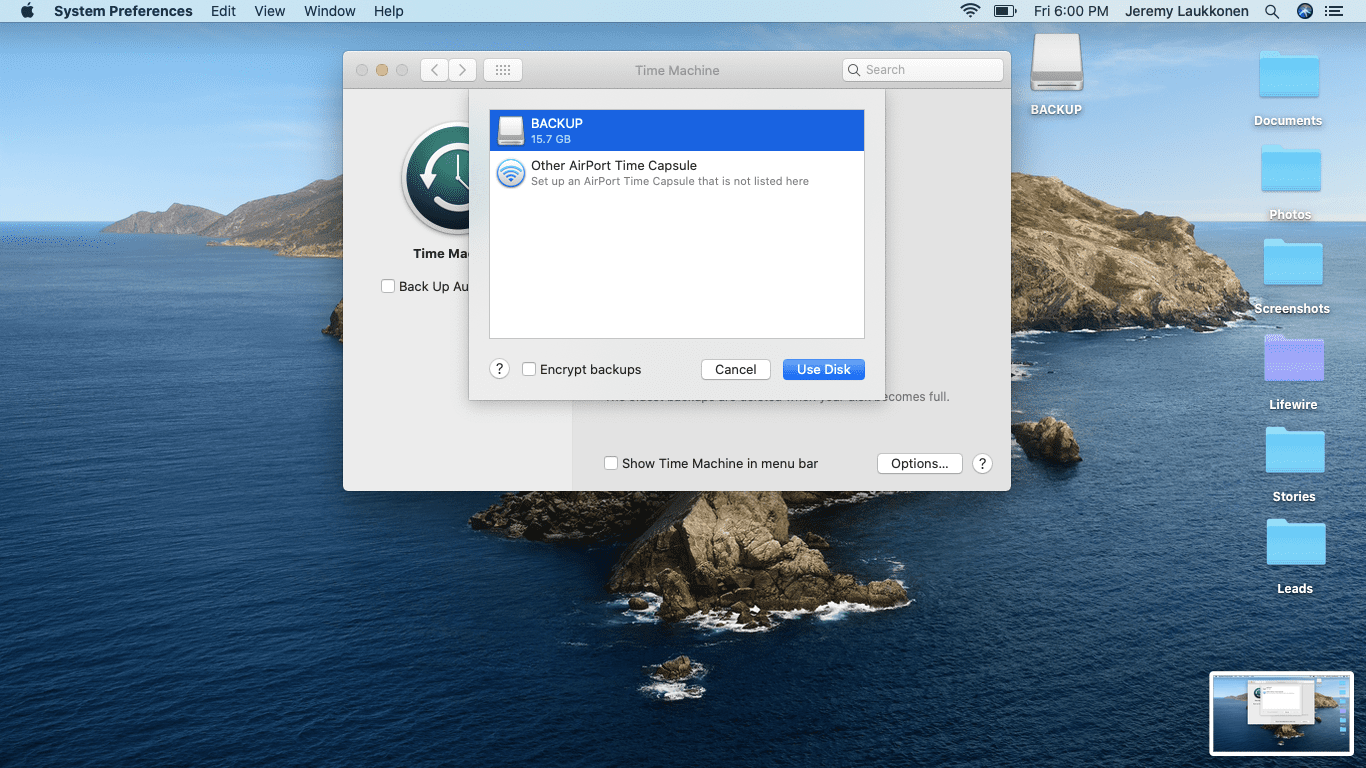Toggle Back Up Automatically checkbox

coord(388,286)
